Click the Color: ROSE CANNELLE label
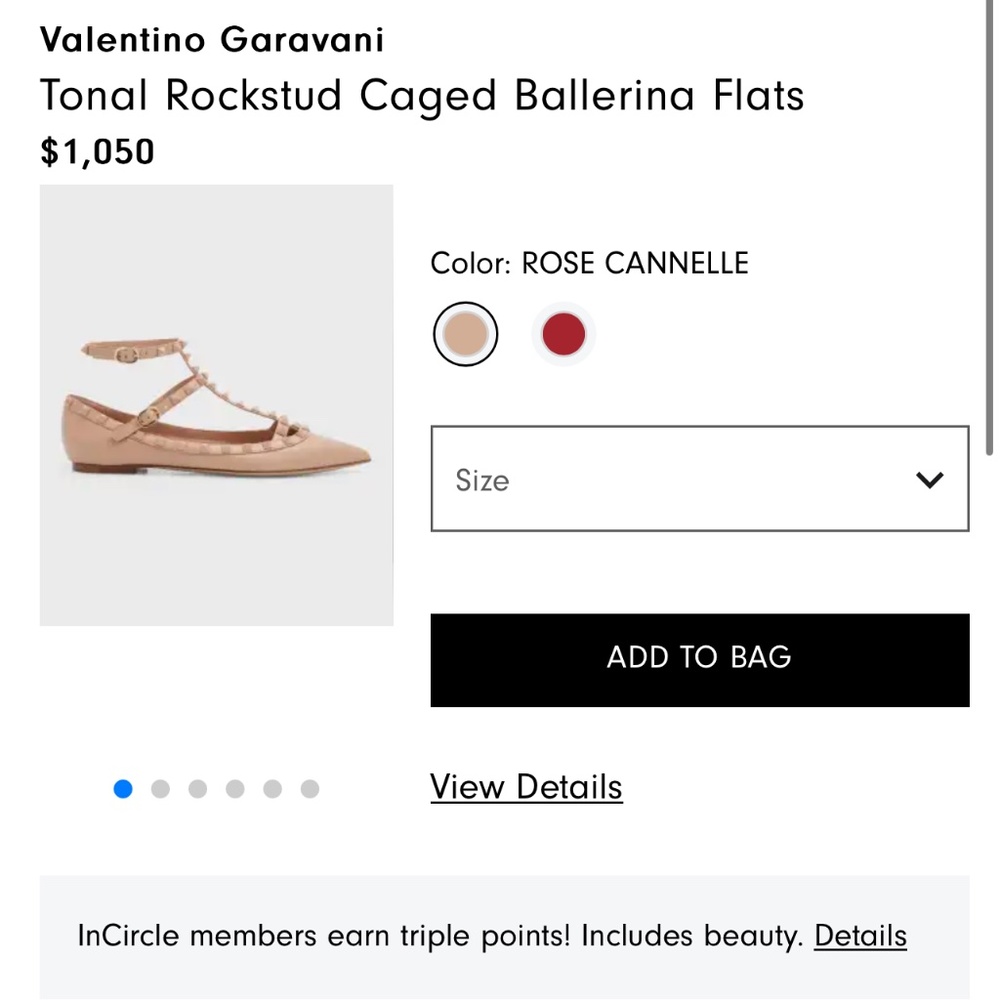 (x=589, y=263)
